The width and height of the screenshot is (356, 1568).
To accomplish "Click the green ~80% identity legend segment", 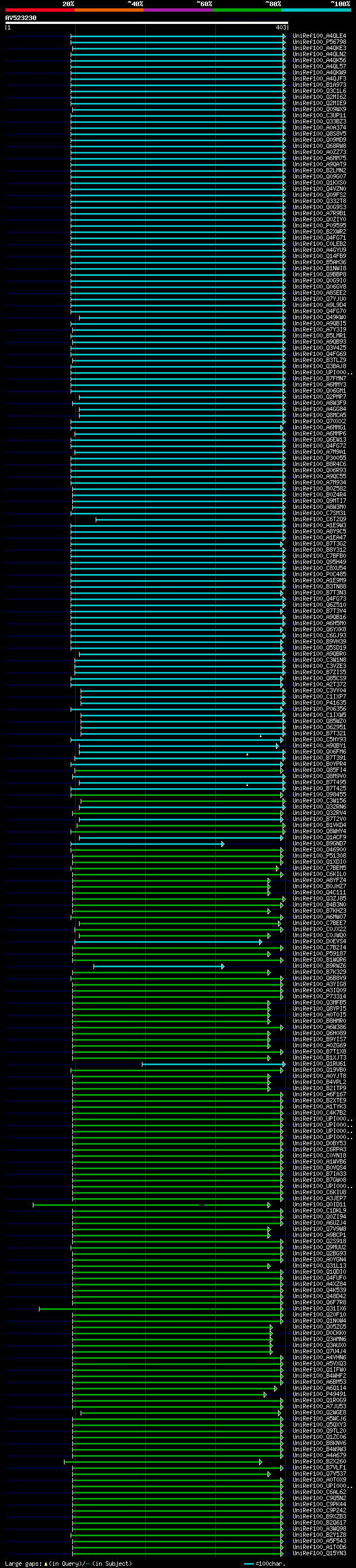I will click(247, 10).
